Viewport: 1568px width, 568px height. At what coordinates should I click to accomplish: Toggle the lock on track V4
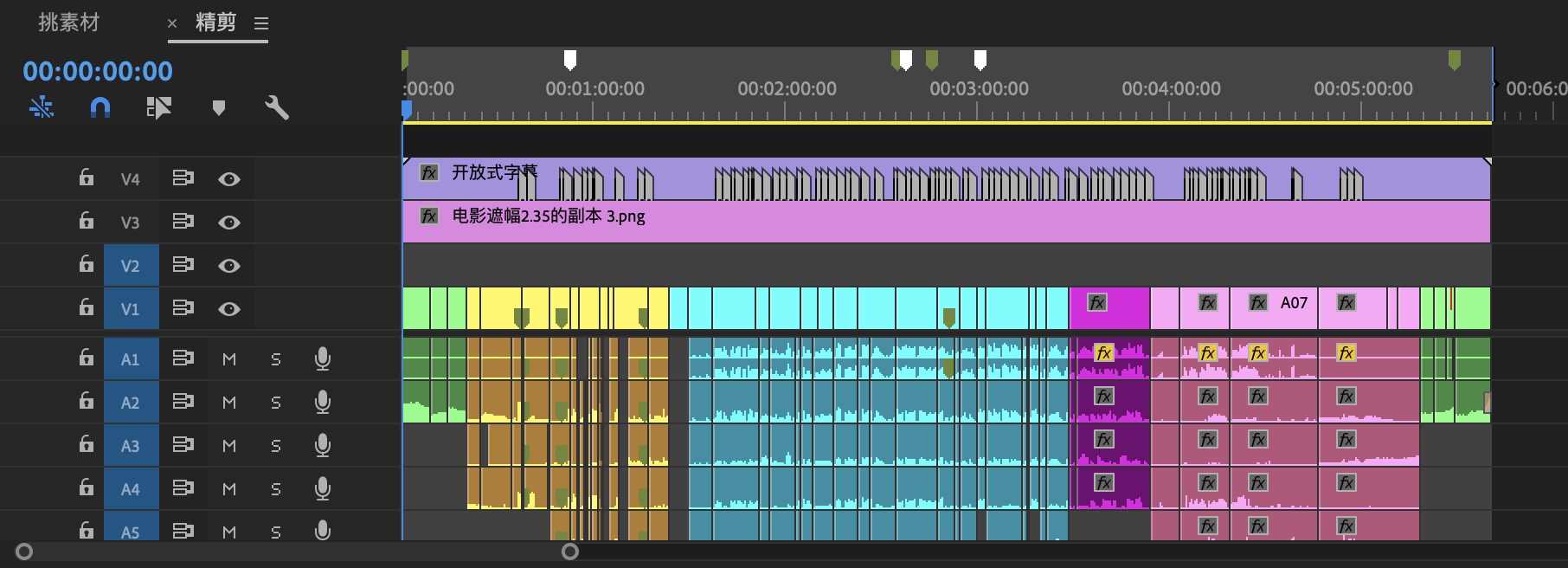point(87,178)
